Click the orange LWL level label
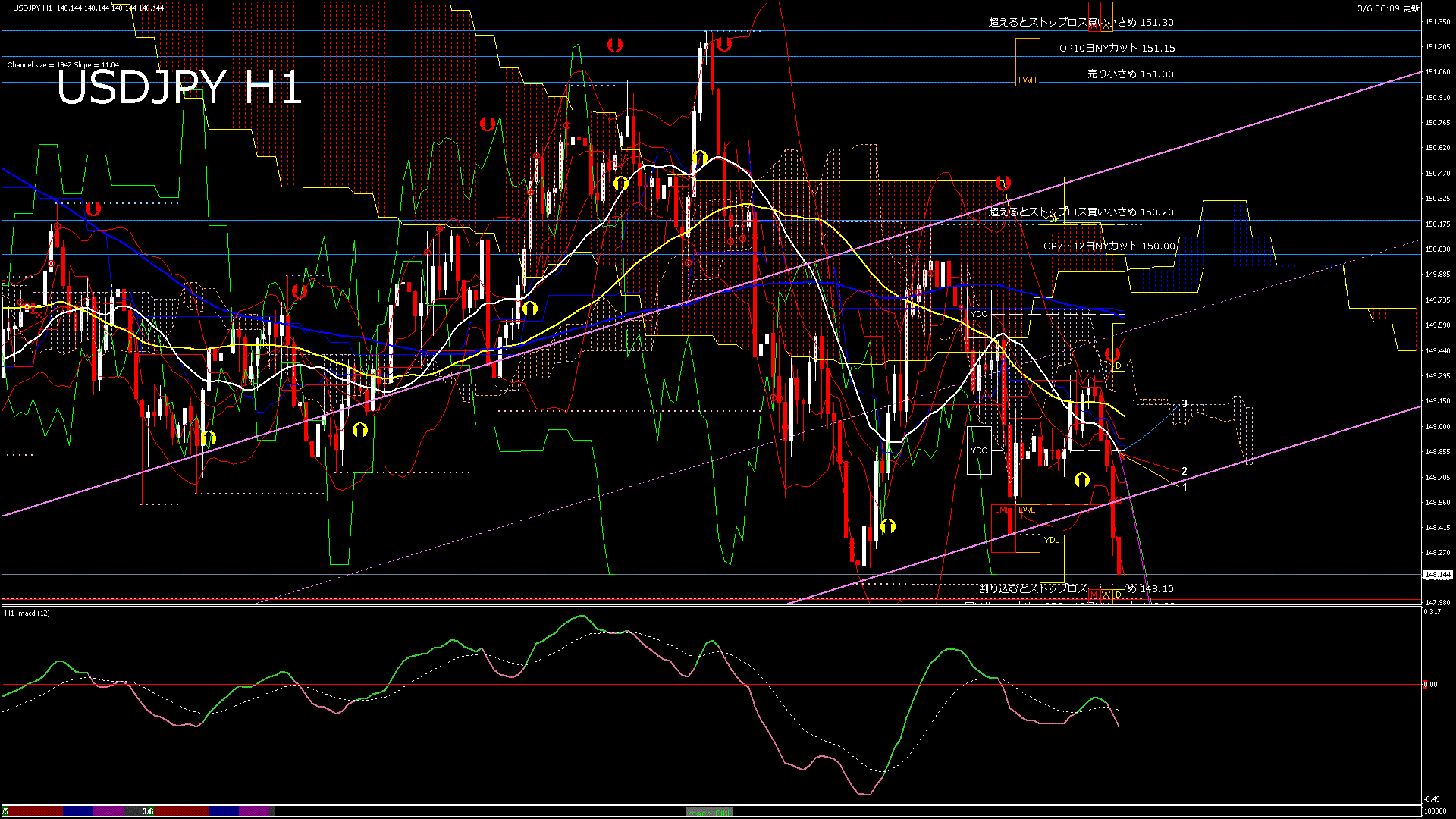This screenshot has height=819, width=1456. pyautogui.click(x=1027, y=510)
